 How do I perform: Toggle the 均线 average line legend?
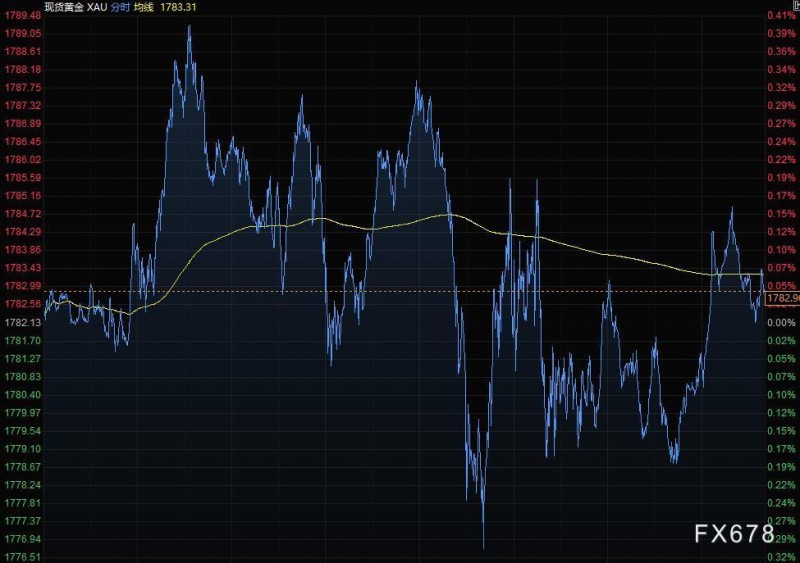[x=144, y=7]
